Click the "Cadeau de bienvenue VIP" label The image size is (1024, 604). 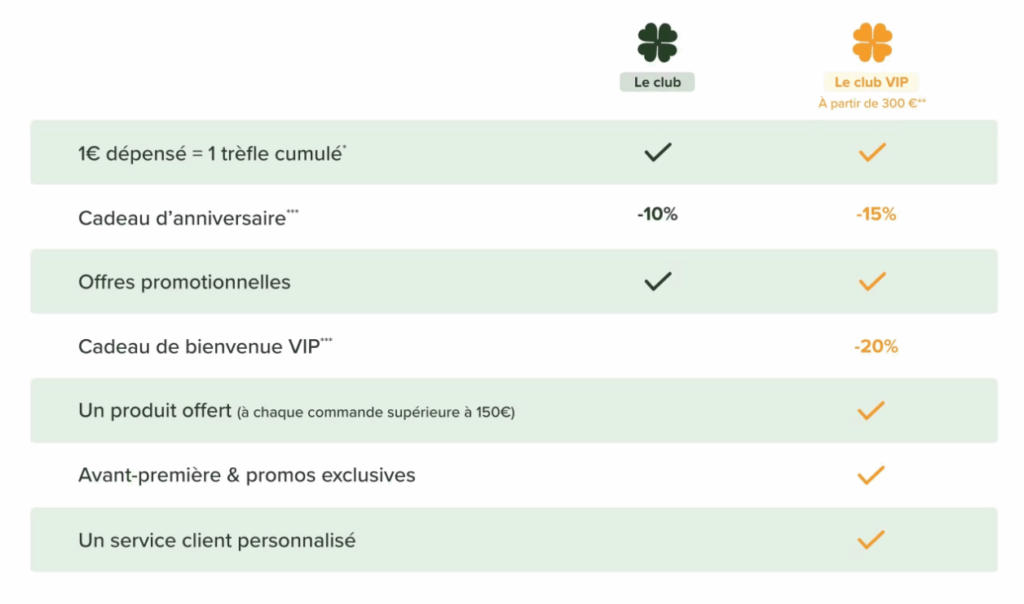click(199, 347)
